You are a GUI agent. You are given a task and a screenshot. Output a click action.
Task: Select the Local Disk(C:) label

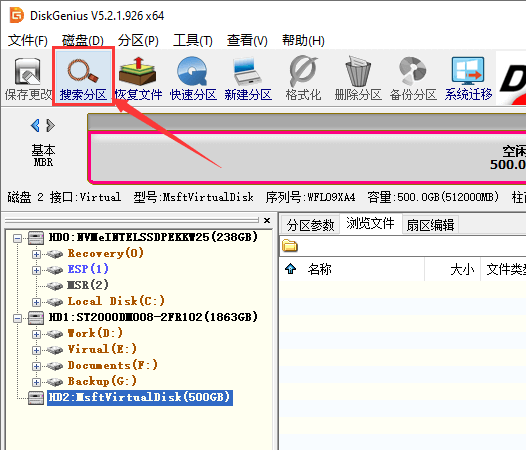point(116,301)
